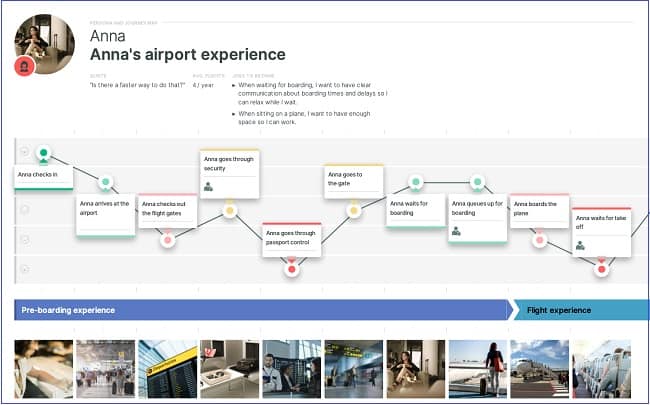Open the crowded airport terminal photo thumbnail
This screenshot has width=650, height=405.
106,369
